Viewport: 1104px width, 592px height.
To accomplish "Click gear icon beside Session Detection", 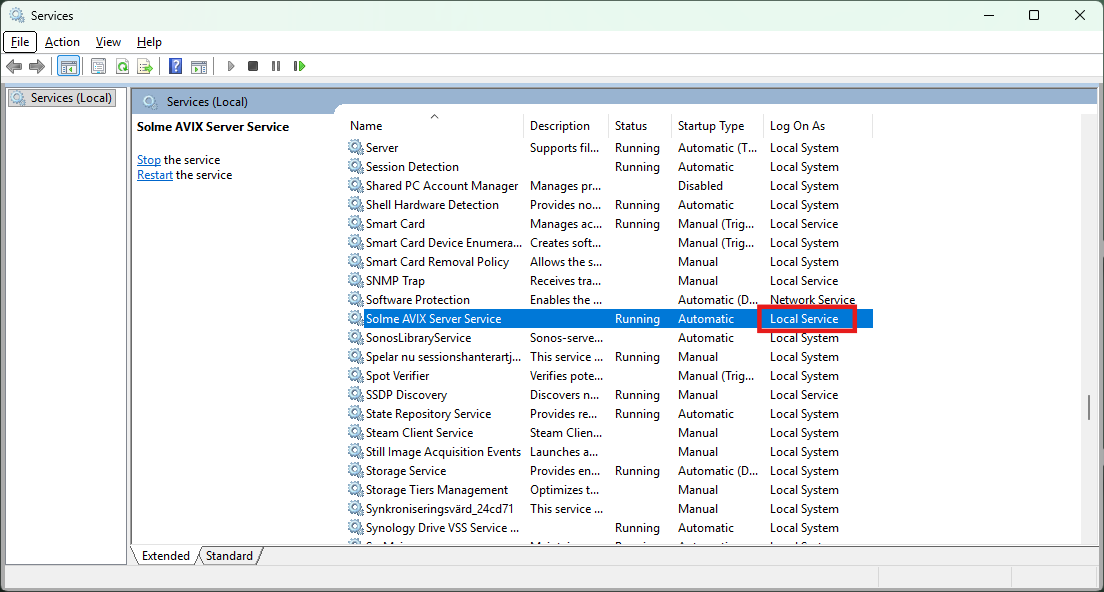I will (x=356, y=166).
